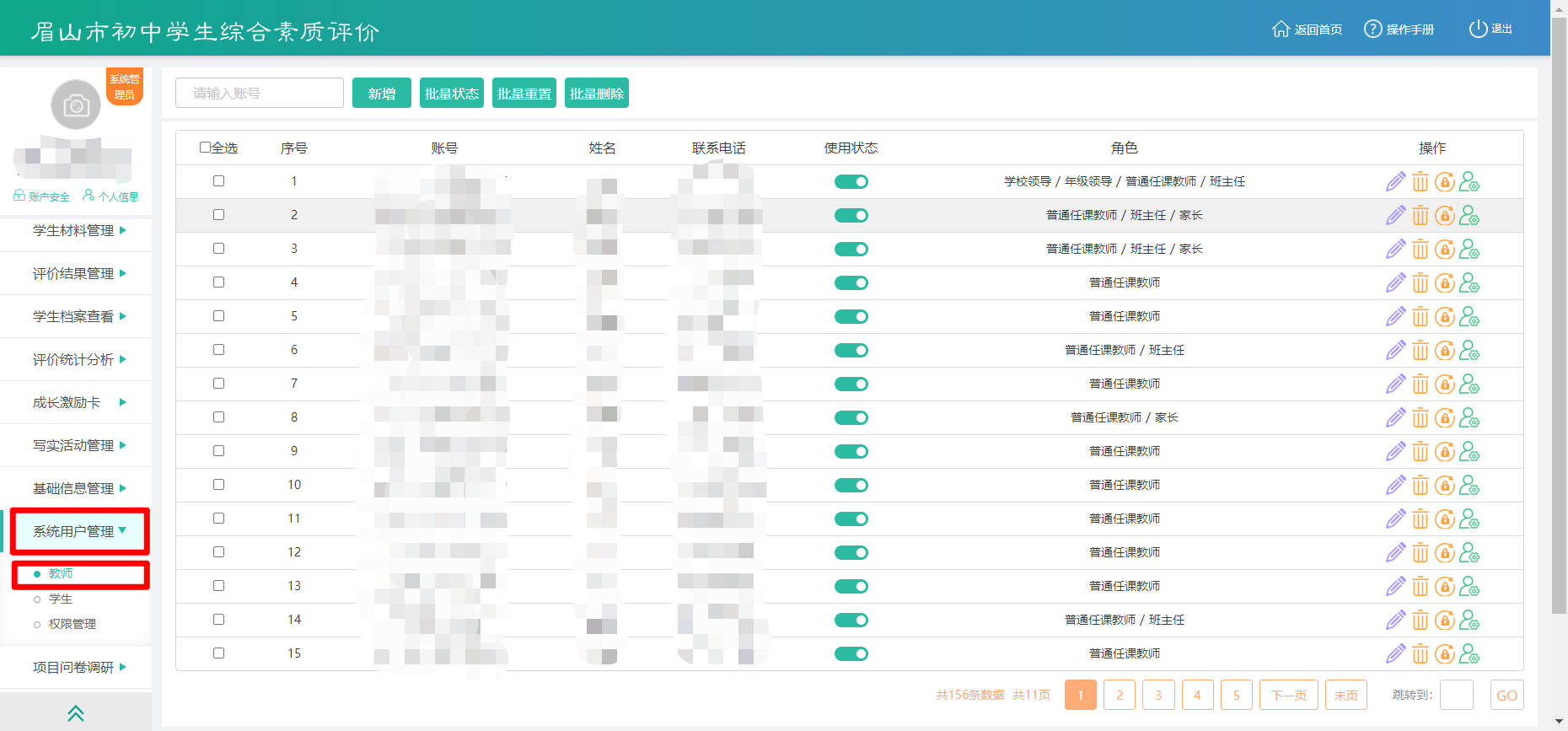Select the 权限管理 submenu item

(72, 625)
